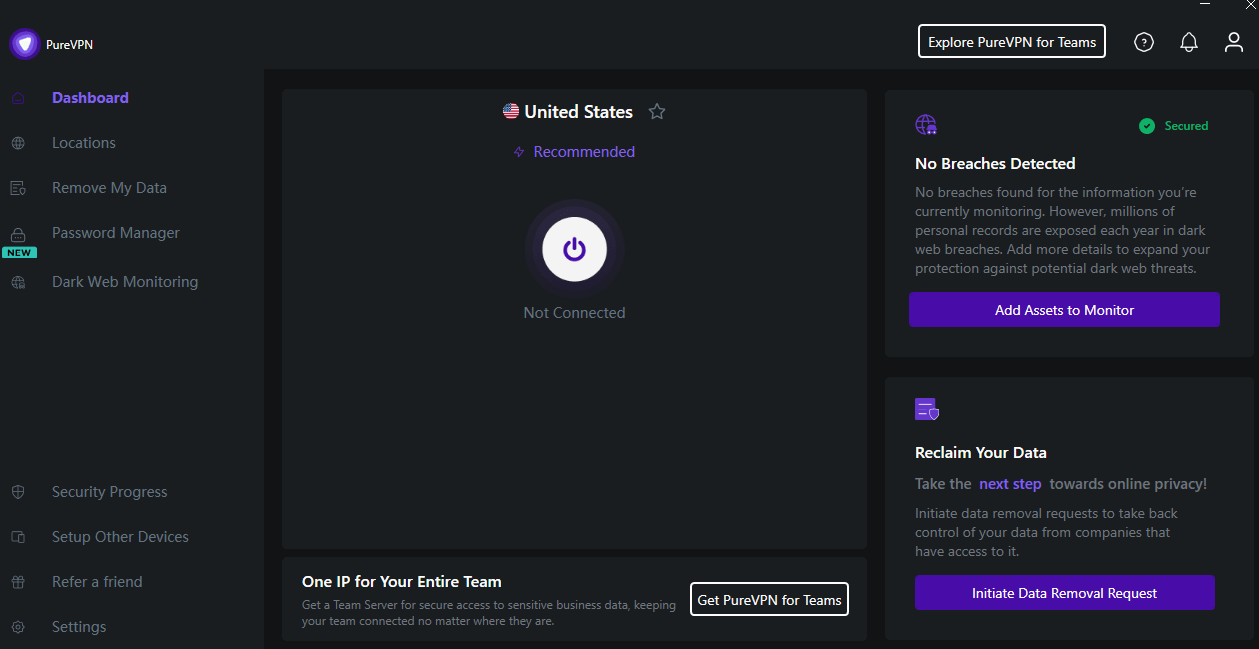Click the Security Progress shield icon
1259x649 pixels.
coord(18,492)
